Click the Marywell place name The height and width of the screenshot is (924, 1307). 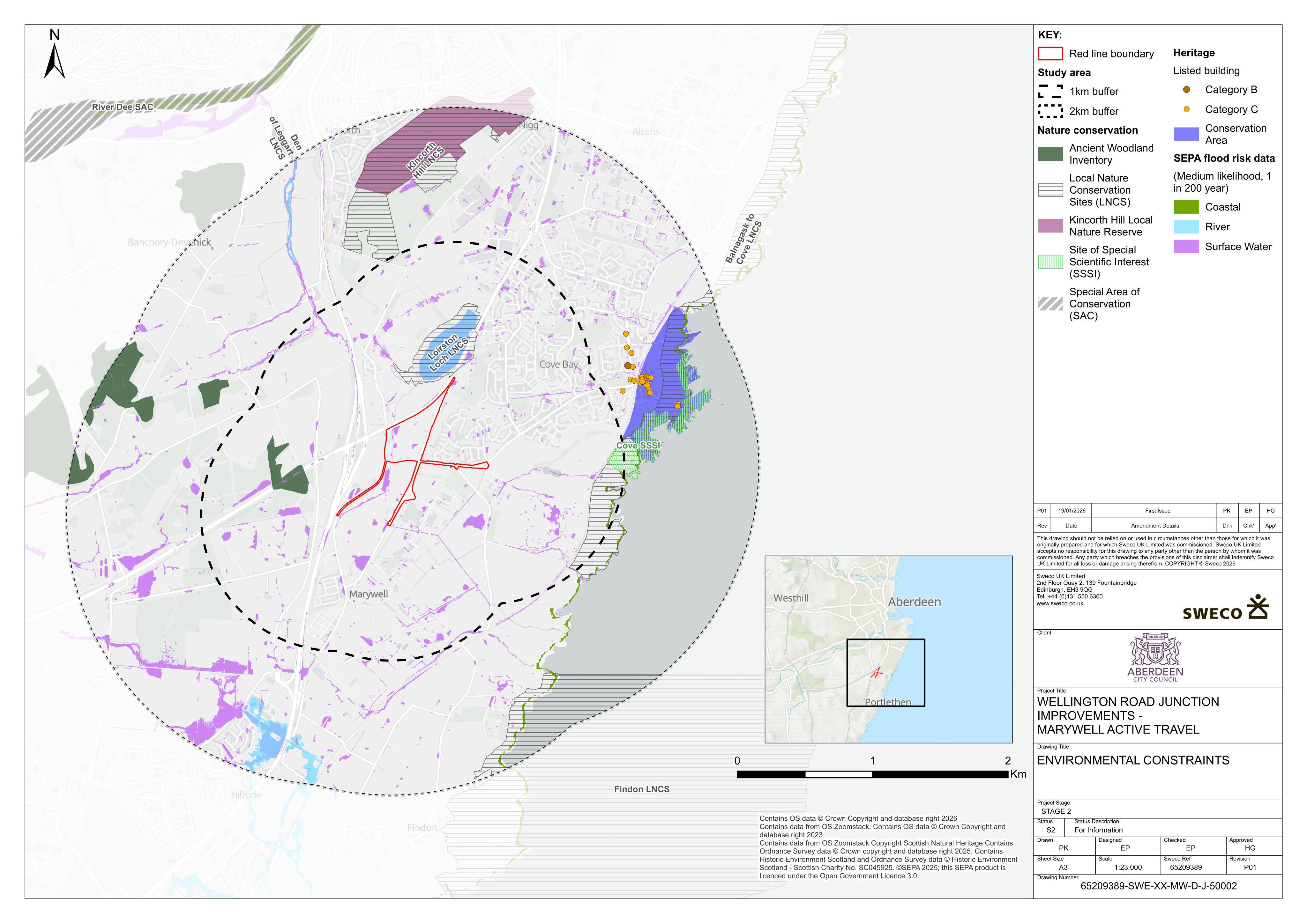(369, 594)
